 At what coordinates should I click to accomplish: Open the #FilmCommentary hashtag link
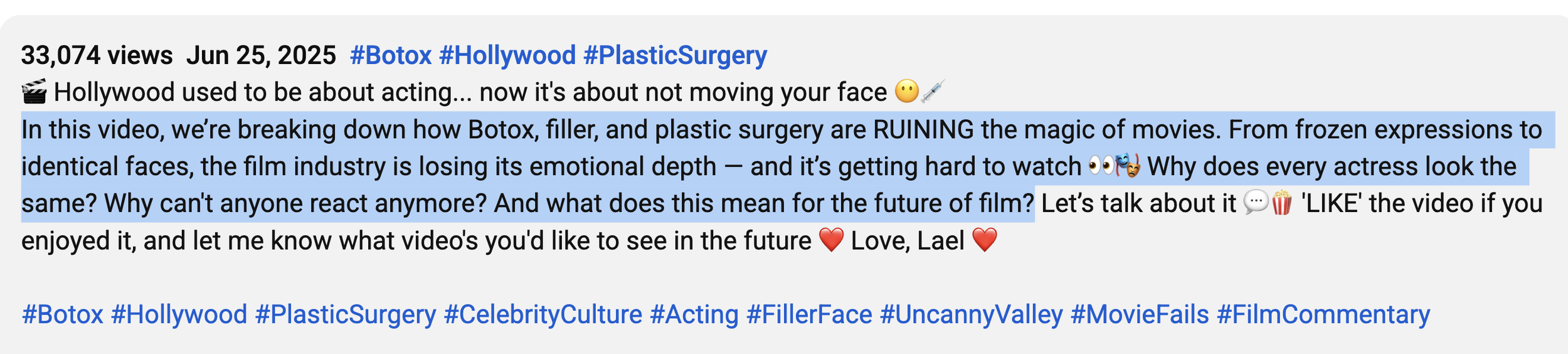click(x=1323, y=314)
